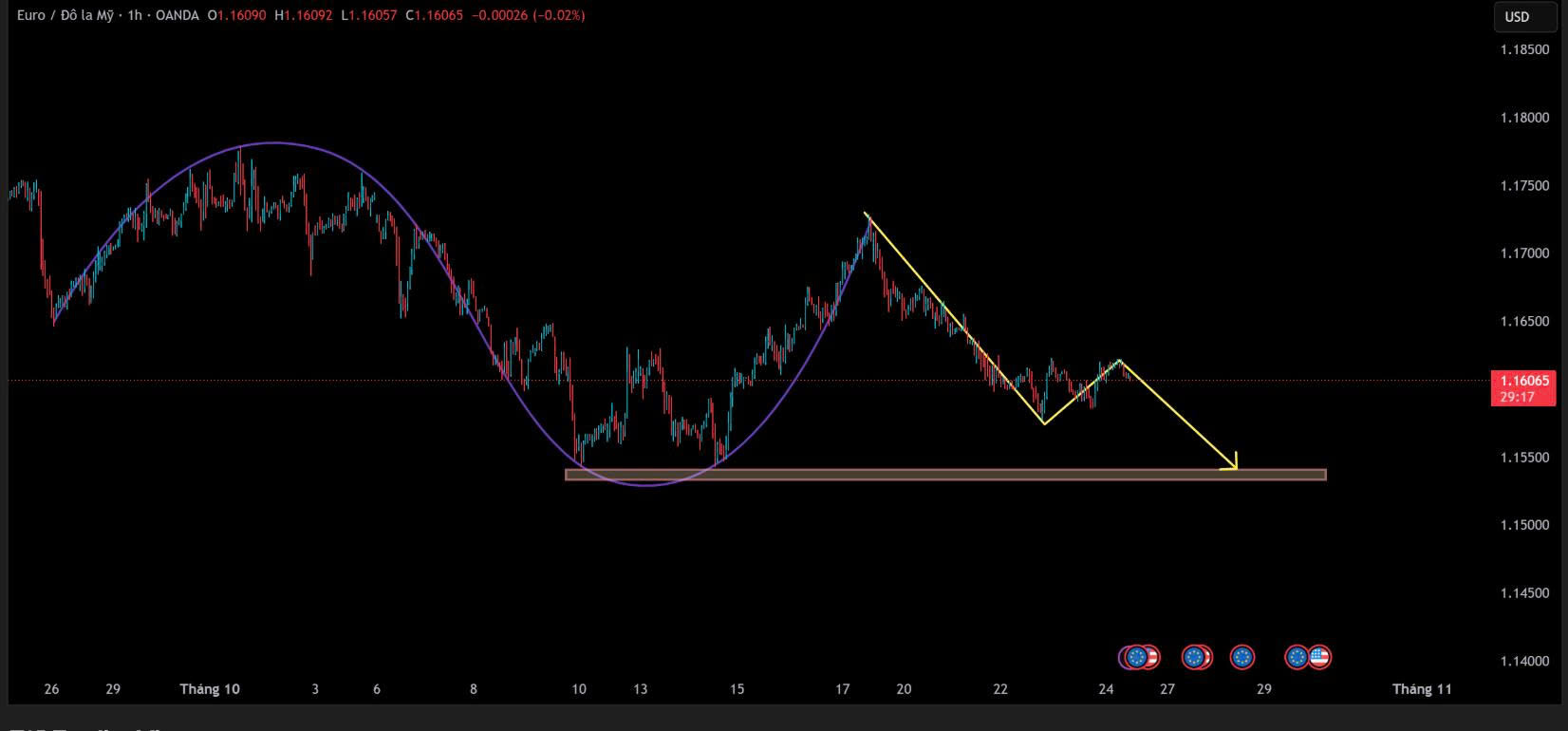Open the lone EU flag event near date 29
Image resolution: width=1568 pixels, height=731 pixels.
[x=1241, y=657]
